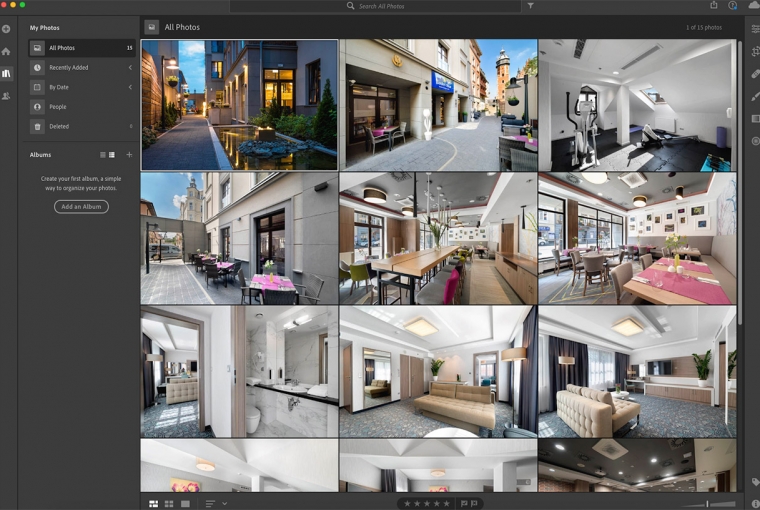Open the Info panel icon
The image size is (760, 510).
755,504
